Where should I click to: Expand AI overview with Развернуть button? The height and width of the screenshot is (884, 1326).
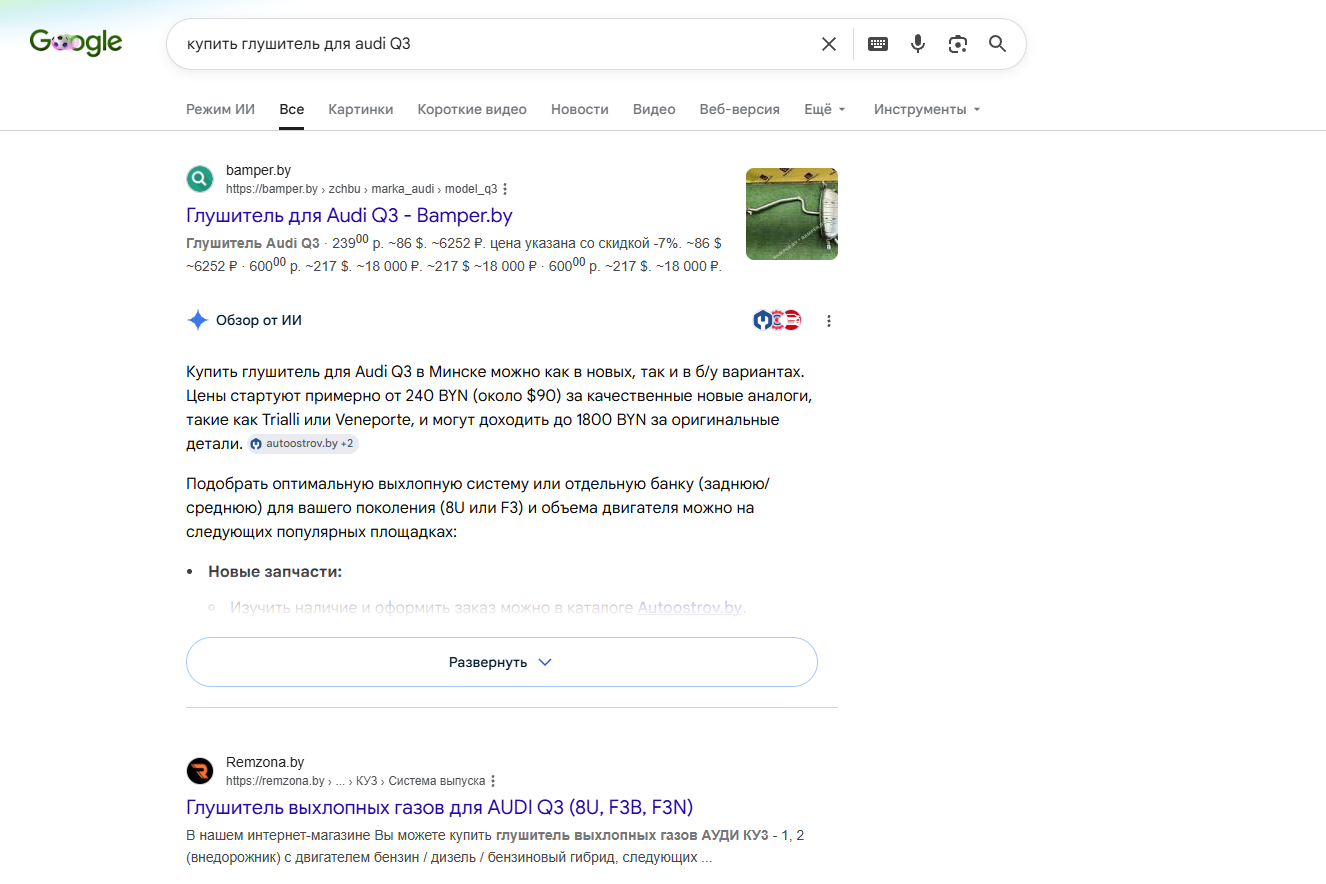pyautogui.click(x=502, y=662)
